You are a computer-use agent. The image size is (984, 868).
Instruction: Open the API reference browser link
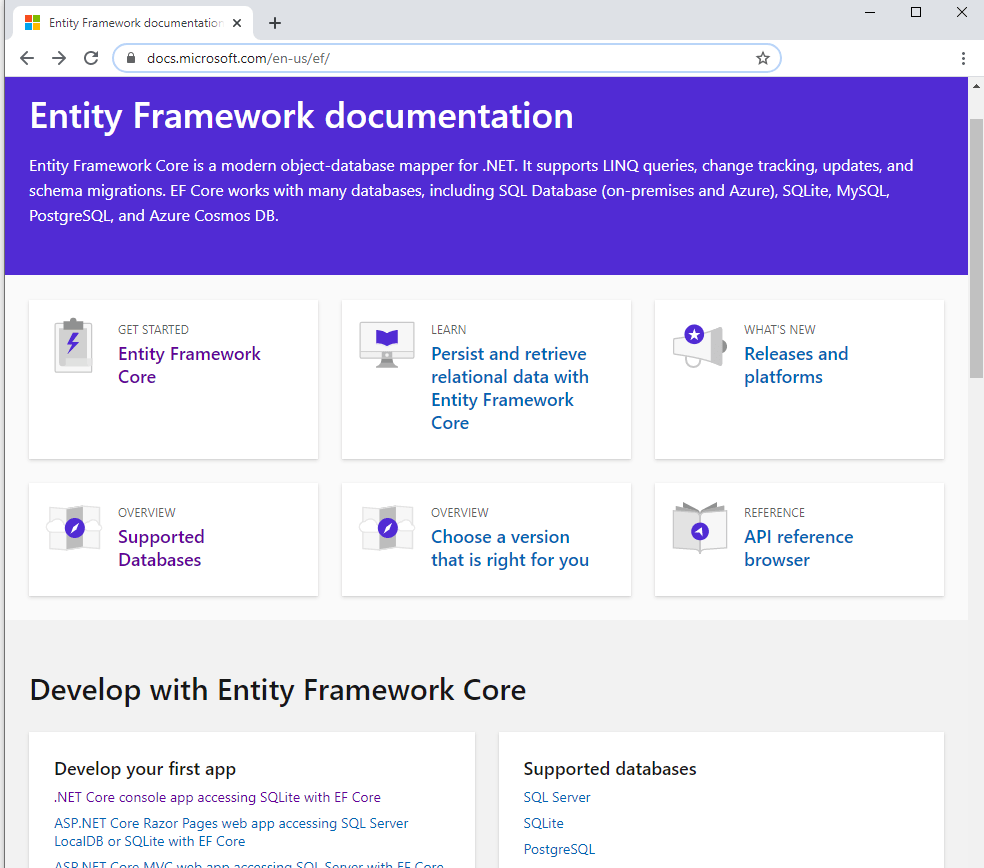[798, 548]
